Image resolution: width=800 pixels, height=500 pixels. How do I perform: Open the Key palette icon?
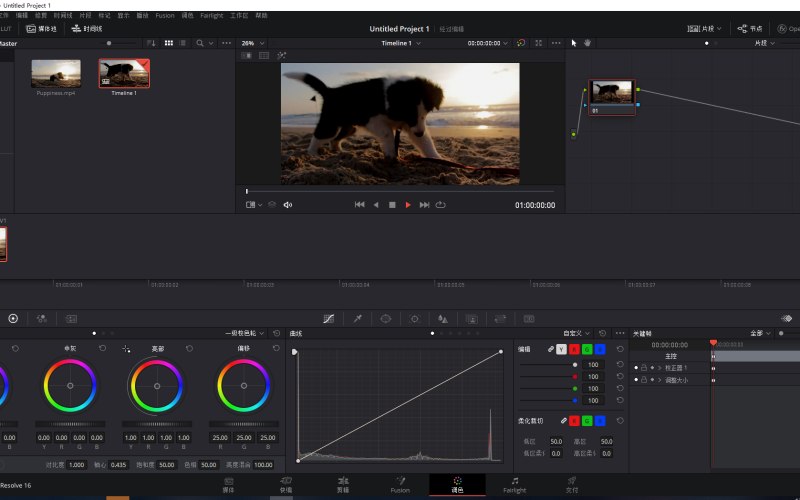click(x=472, y=319)
